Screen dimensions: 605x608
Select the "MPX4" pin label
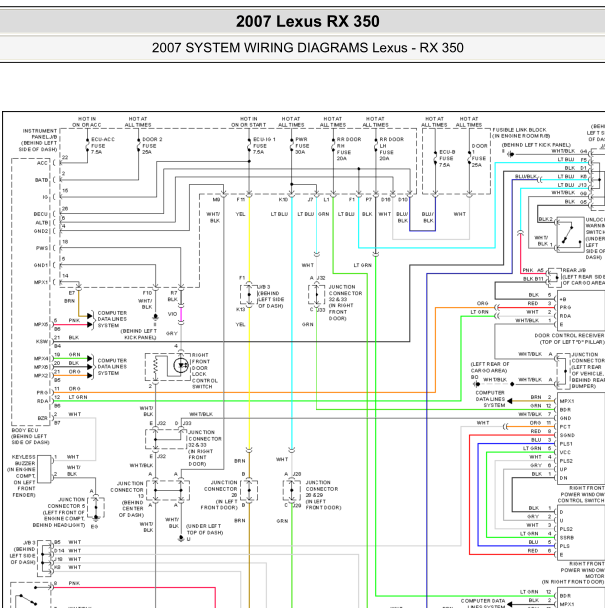[x=41, y=358]
